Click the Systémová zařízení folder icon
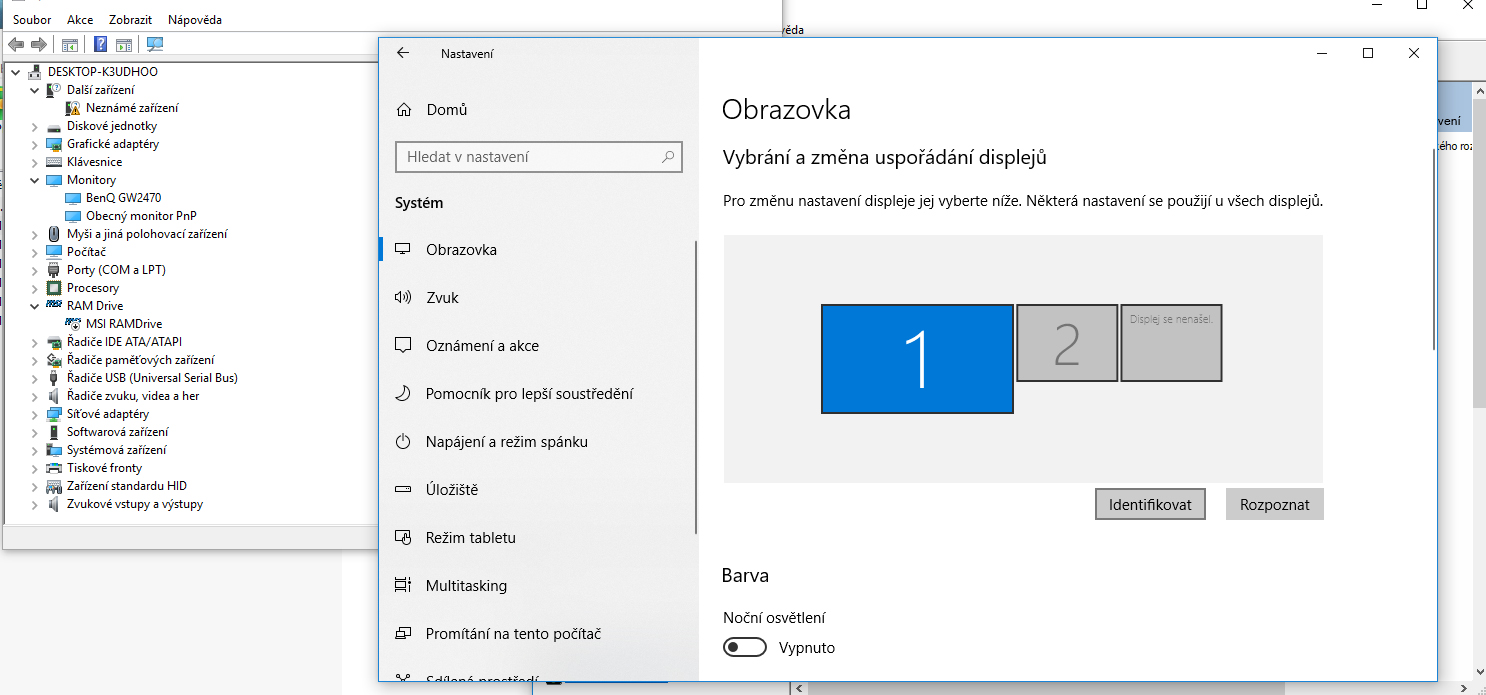Viewport: 1486px width, 695px height. [54, 450]
